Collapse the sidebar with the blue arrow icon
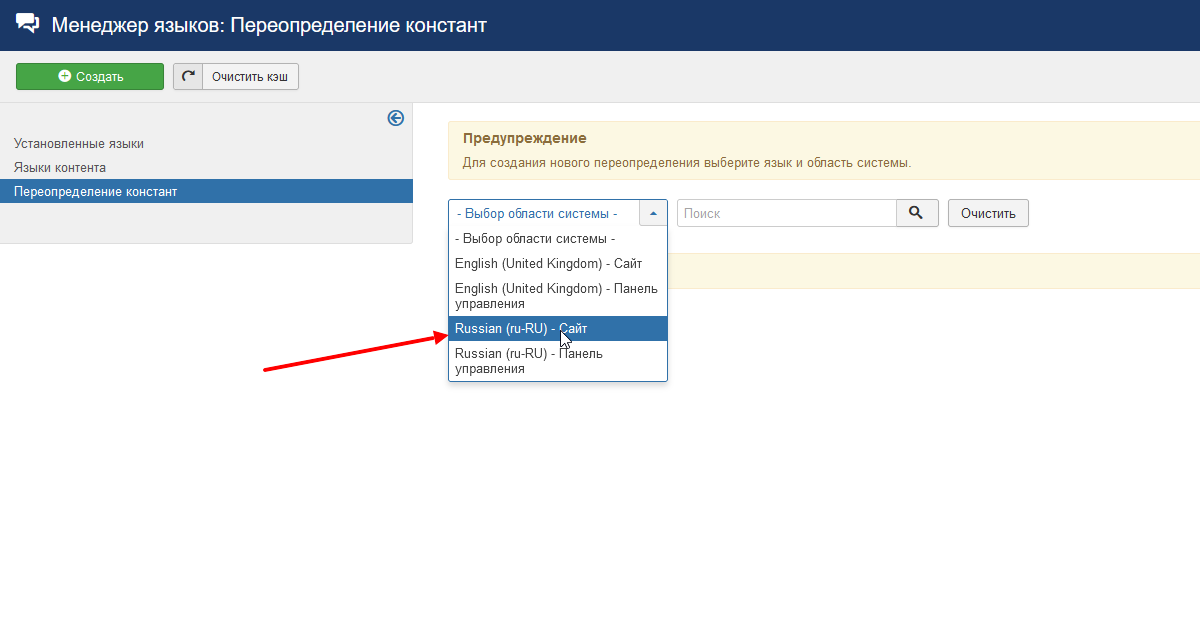 [x=395, y=118]
